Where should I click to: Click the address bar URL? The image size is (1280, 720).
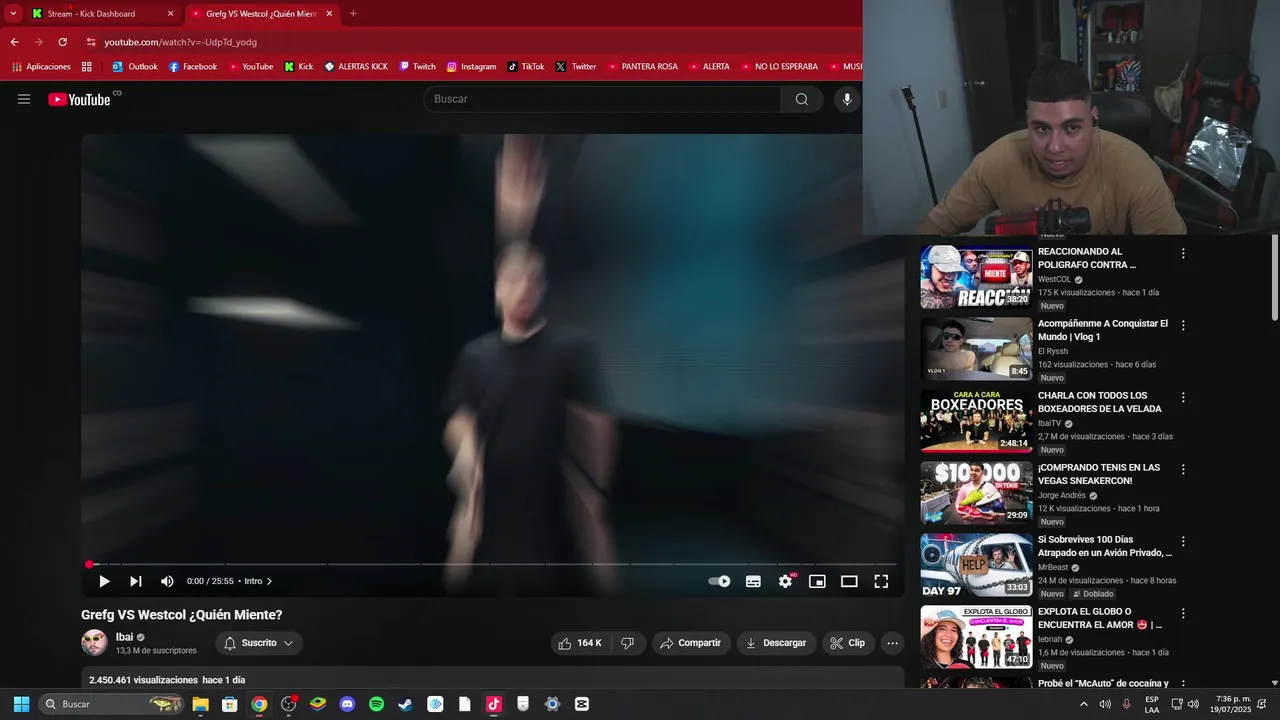[180, 42]
